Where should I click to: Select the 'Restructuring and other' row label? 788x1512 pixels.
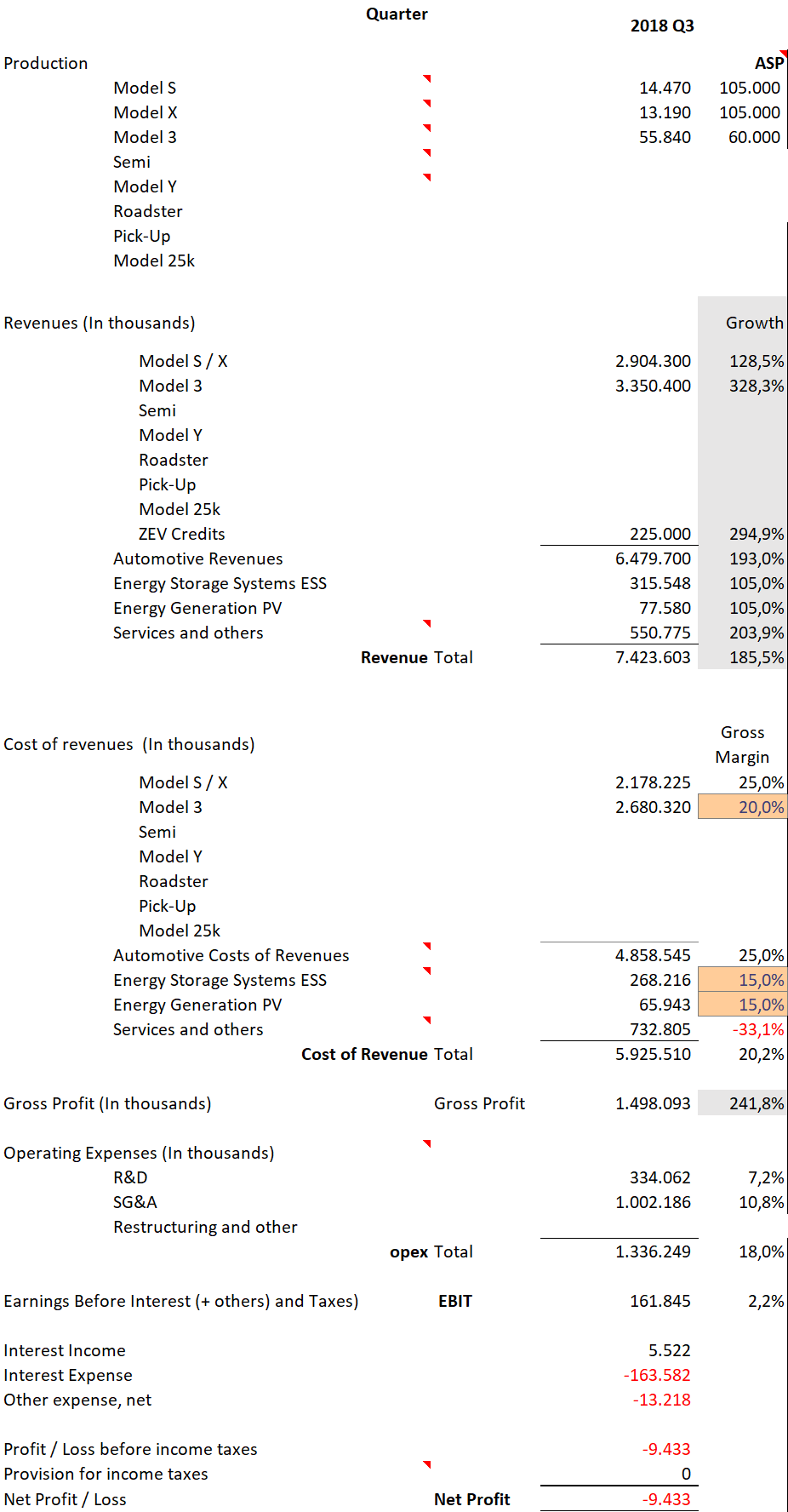[205, 1227]
